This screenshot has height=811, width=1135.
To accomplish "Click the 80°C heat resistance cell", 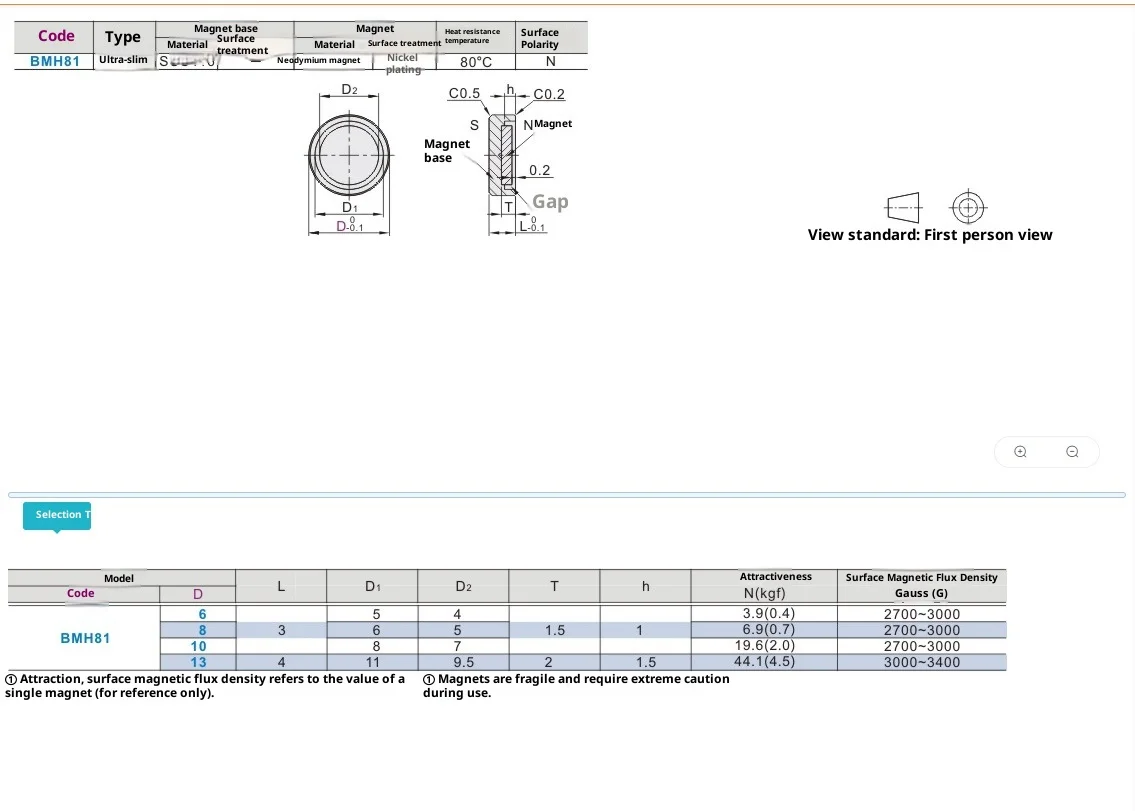I will click(x=476, y=62).
